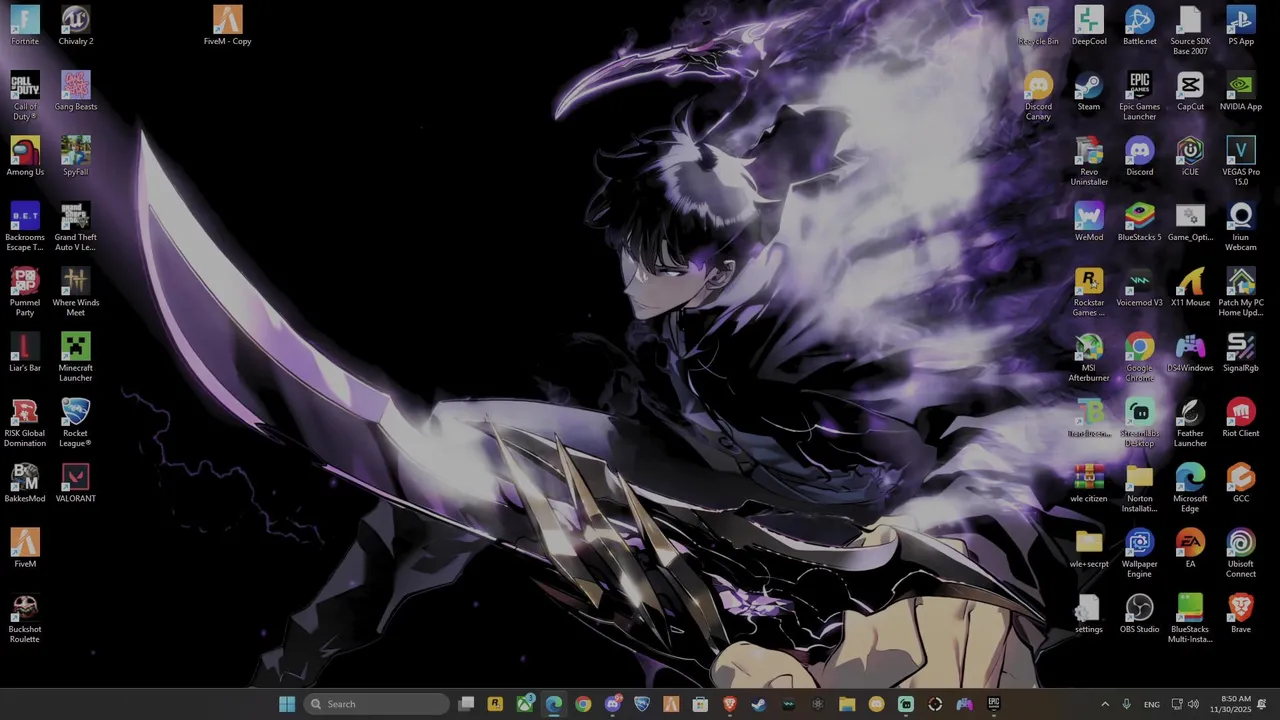The image size is (1280, 720).
Task: Launch Pummel Party shortcut
Action: tap(25, 292)
